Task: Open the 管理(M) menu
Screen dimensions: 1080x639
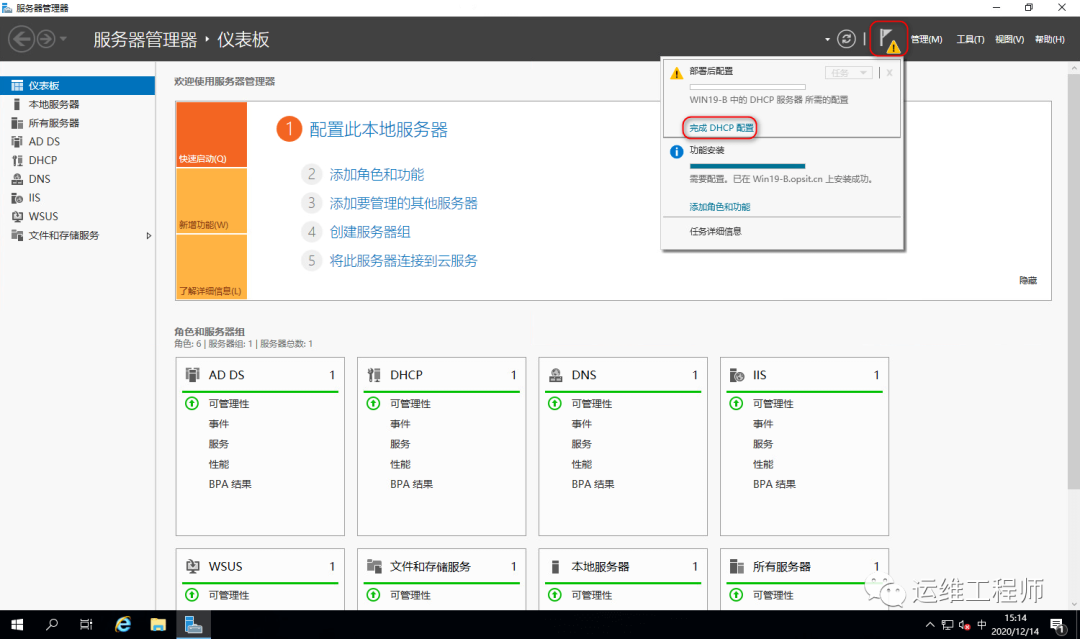Action: [926, 39]
